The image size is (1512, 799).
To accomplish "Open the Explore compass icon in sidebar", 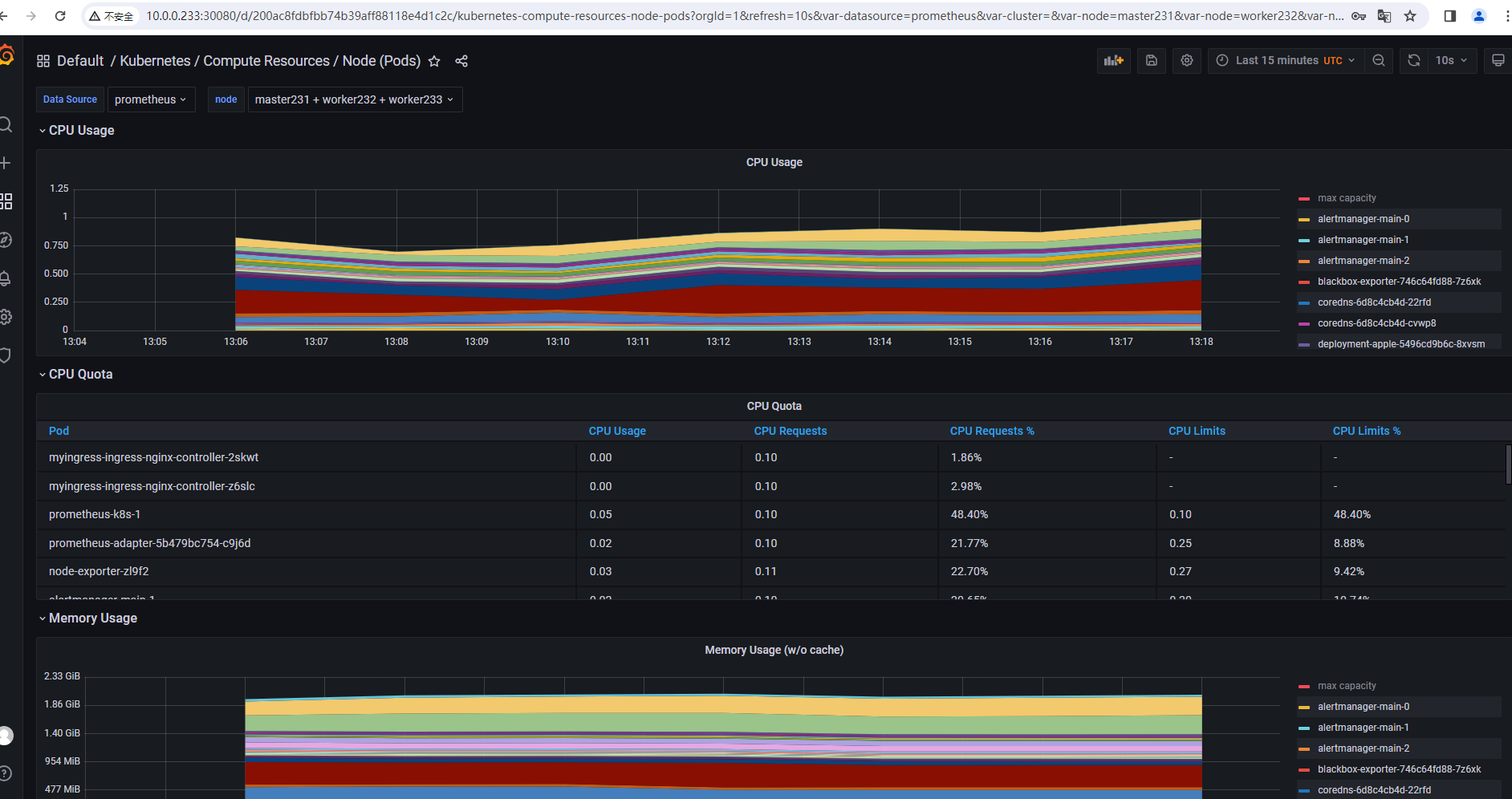I will tap(6, 240).
